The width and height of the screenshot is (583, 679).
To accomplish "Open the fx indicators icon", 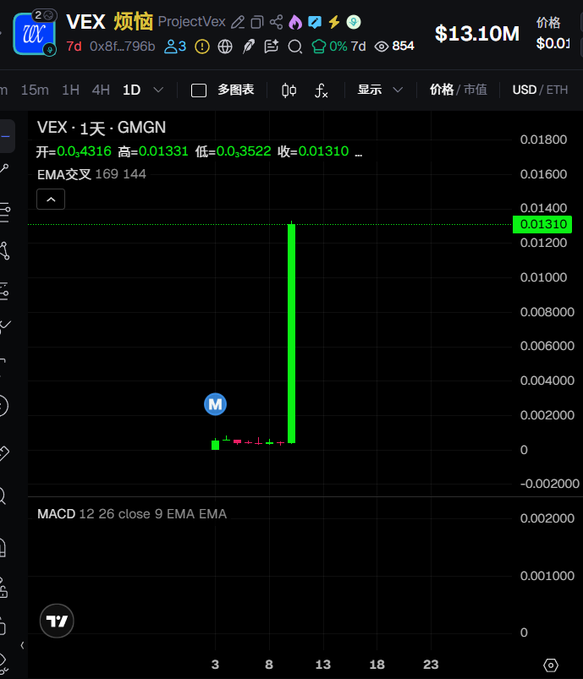I will coord(321,91).
